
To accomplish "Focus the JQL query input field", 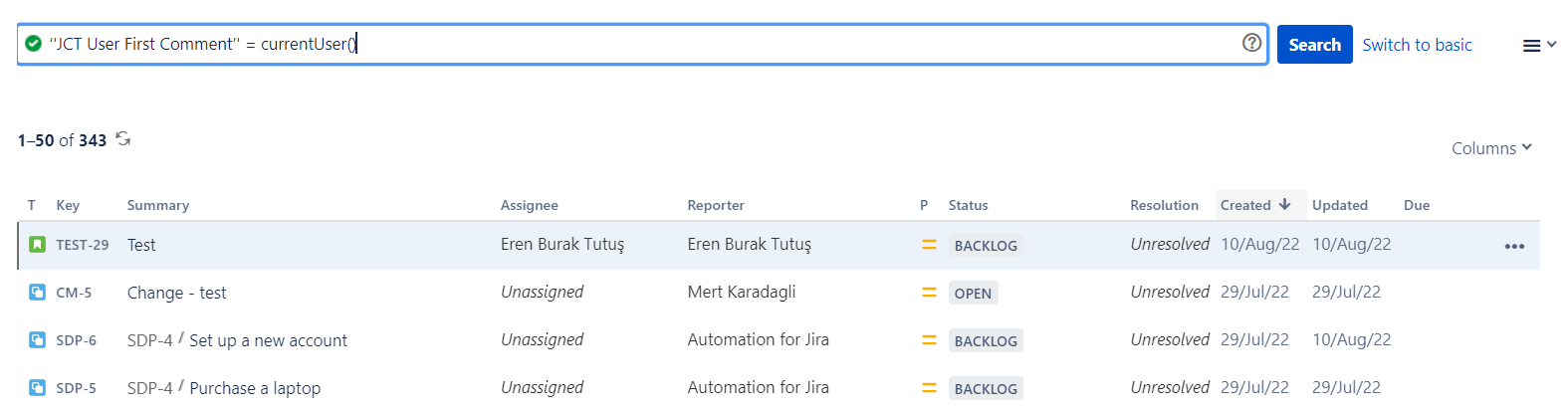I will [642, 44].
